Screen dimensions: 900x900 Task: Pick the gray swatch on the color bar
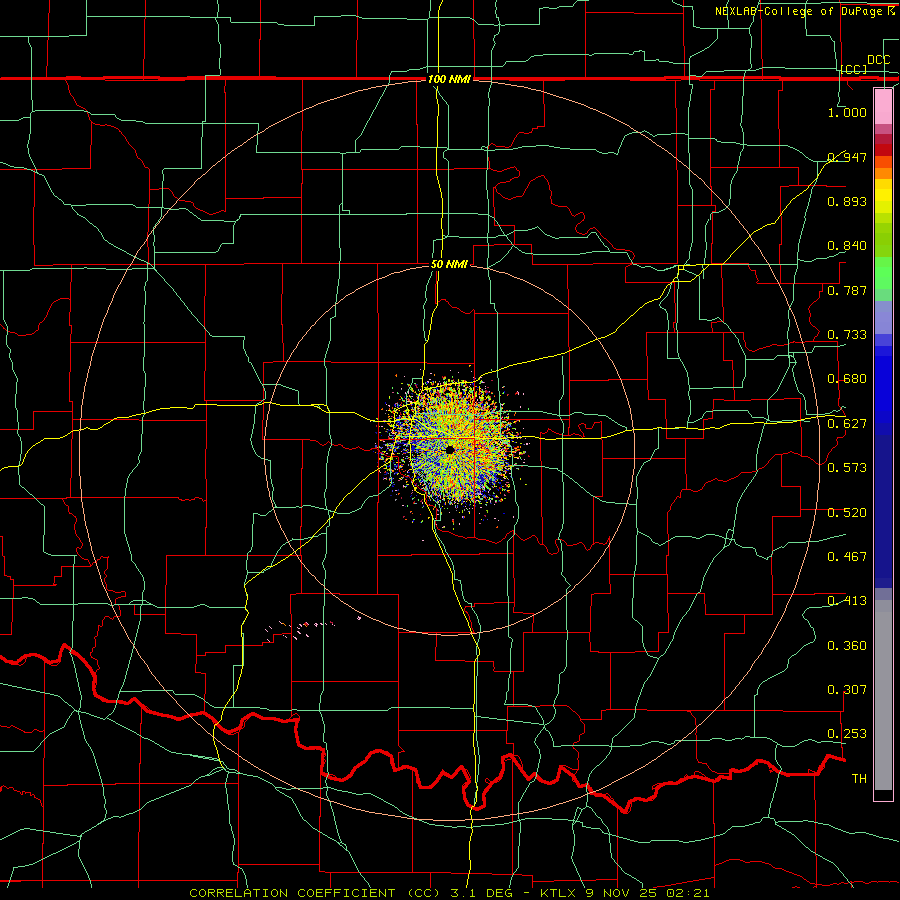883,695
